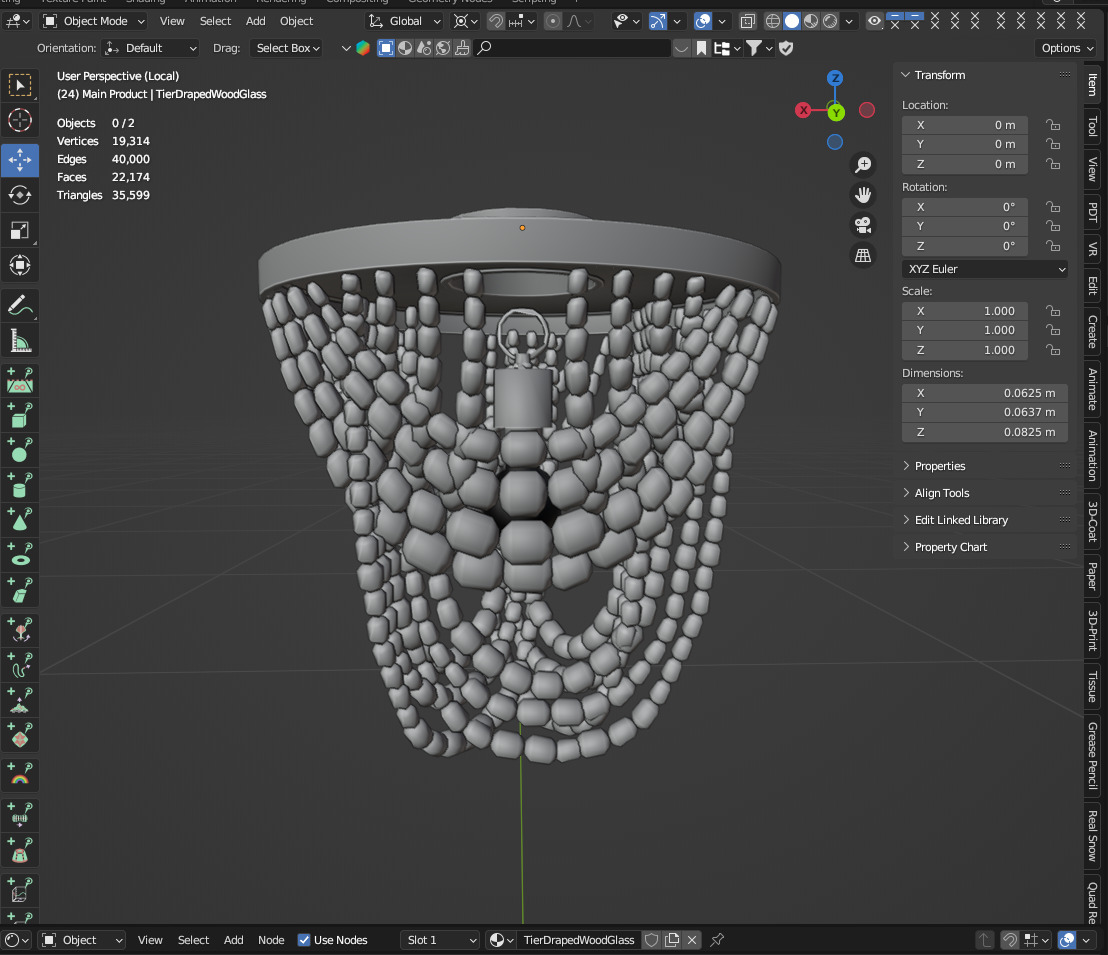The image size is (1108, 955).
Task: Select the Move tool
Action: point(20,160)
